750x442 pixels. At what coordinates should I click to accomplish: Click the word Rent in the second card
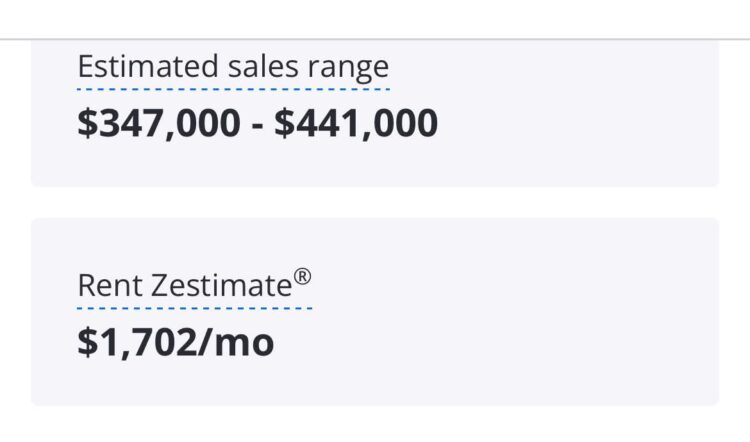tap(110, 286)
